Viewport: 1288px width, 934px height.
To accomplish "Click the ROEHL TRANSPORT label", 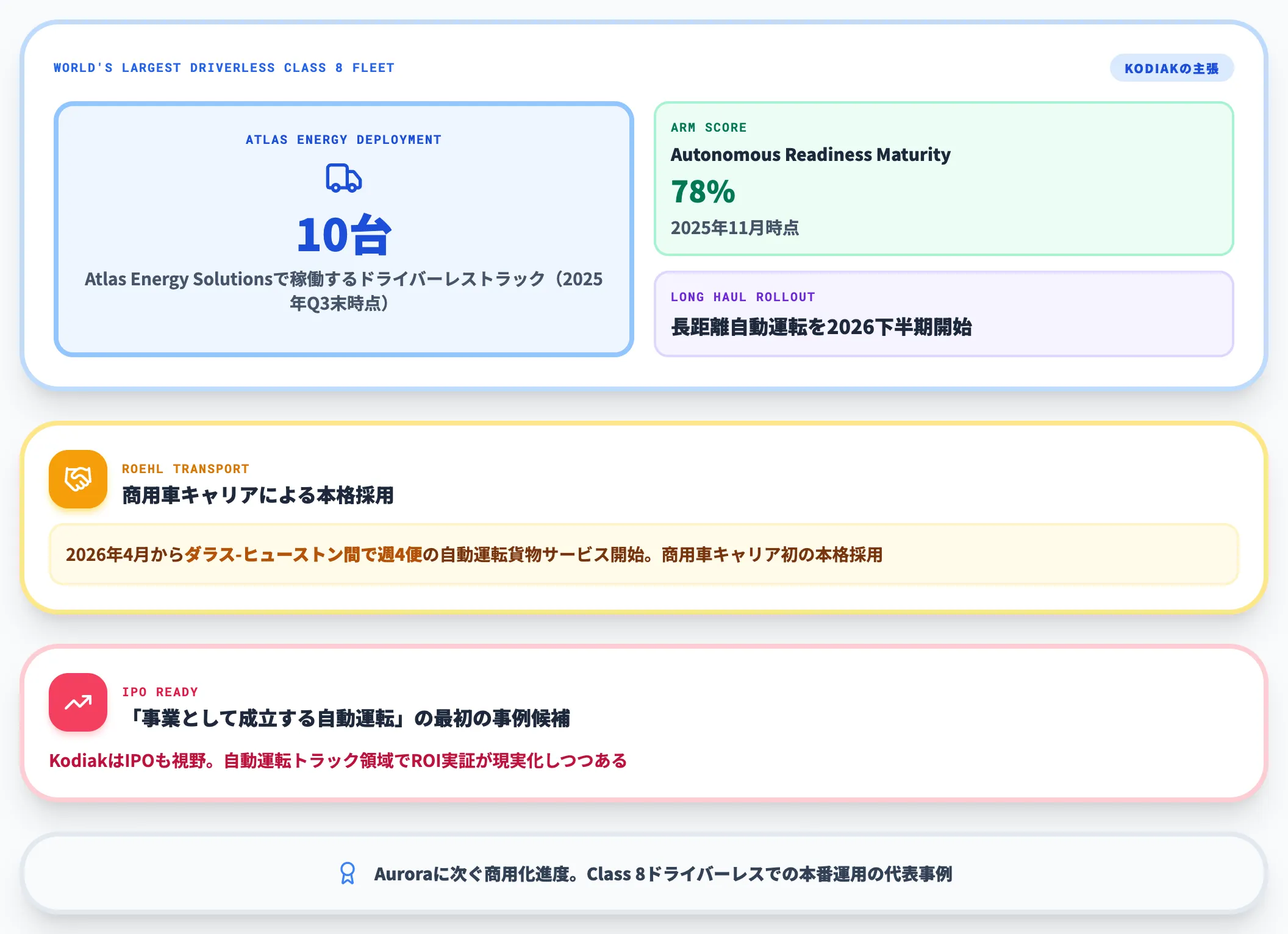I will 185,469.
